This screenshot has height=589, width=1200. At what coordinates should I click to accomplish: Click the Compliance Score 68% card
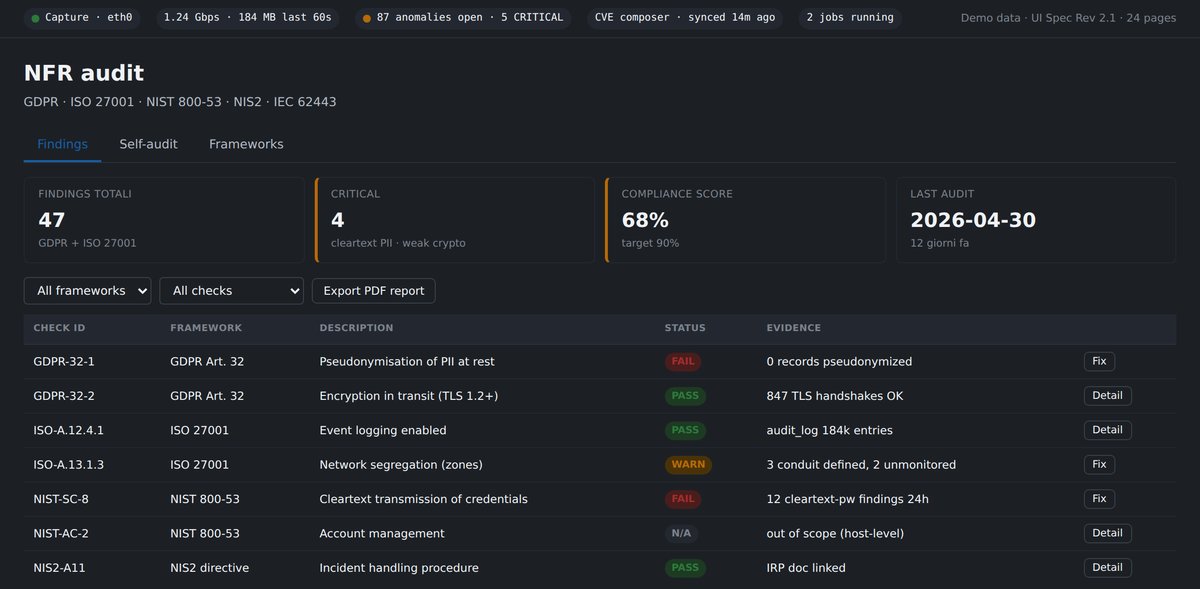point(746,220)
